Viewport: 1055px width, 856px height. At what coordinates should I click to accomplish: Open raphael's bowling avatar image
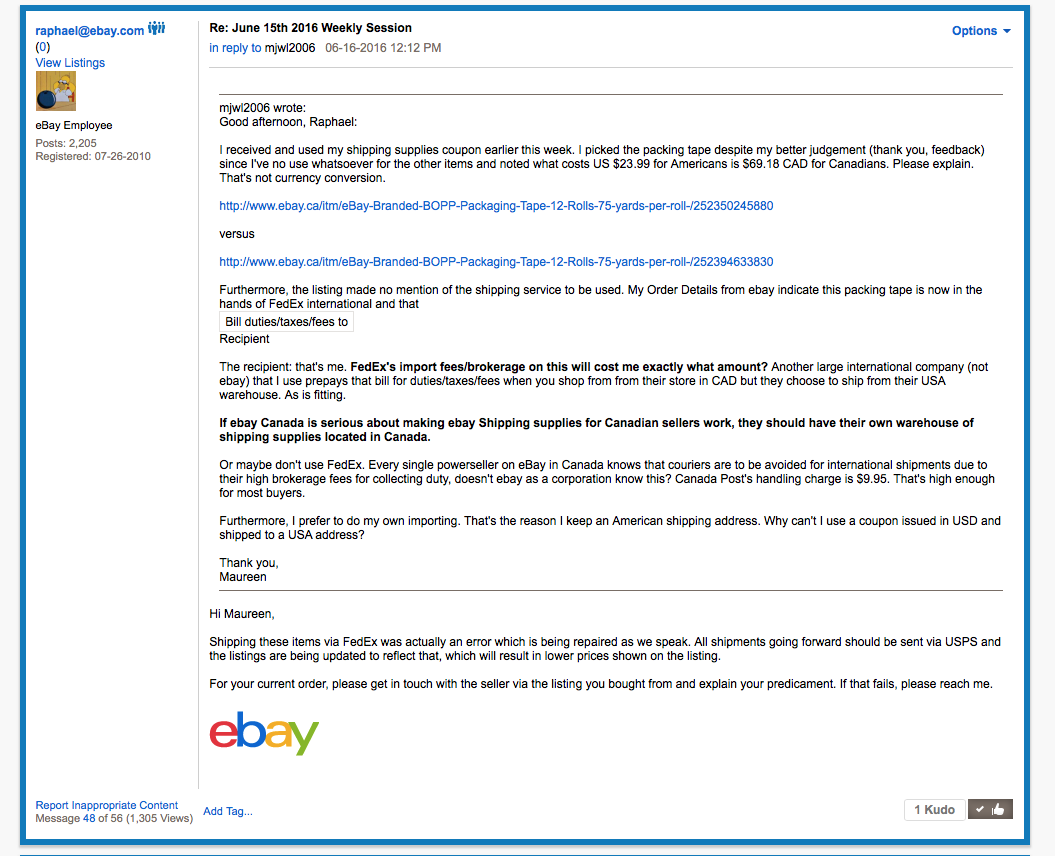pos(56,92)
